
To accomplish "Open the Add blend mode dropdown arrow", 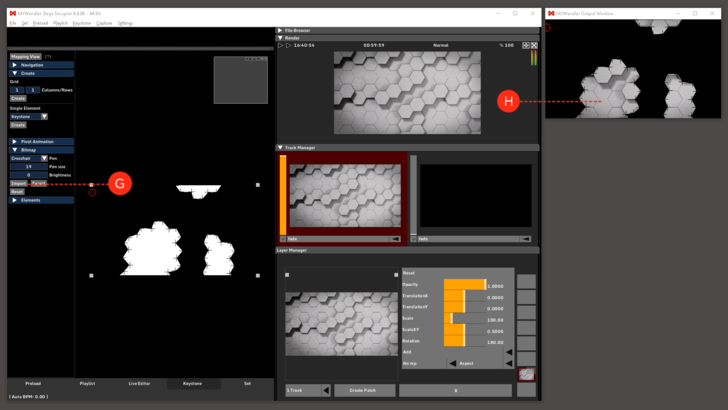I will tap(509, 352).
